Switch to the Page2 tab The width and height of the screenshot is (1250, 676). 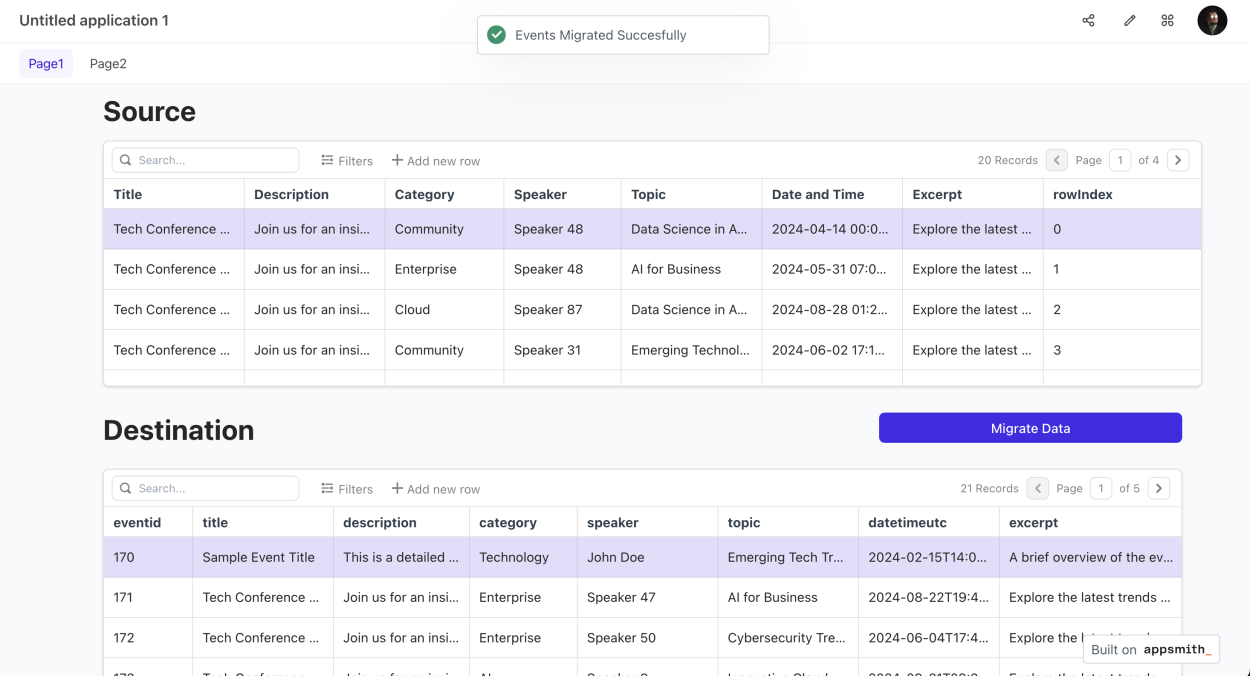107,63
